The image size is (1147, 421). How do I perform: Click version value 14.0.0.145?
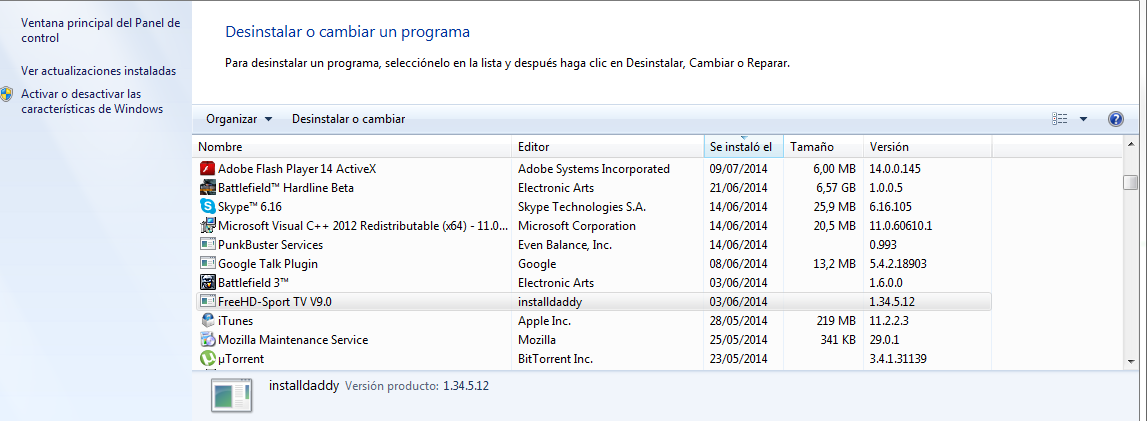(895, 169)
